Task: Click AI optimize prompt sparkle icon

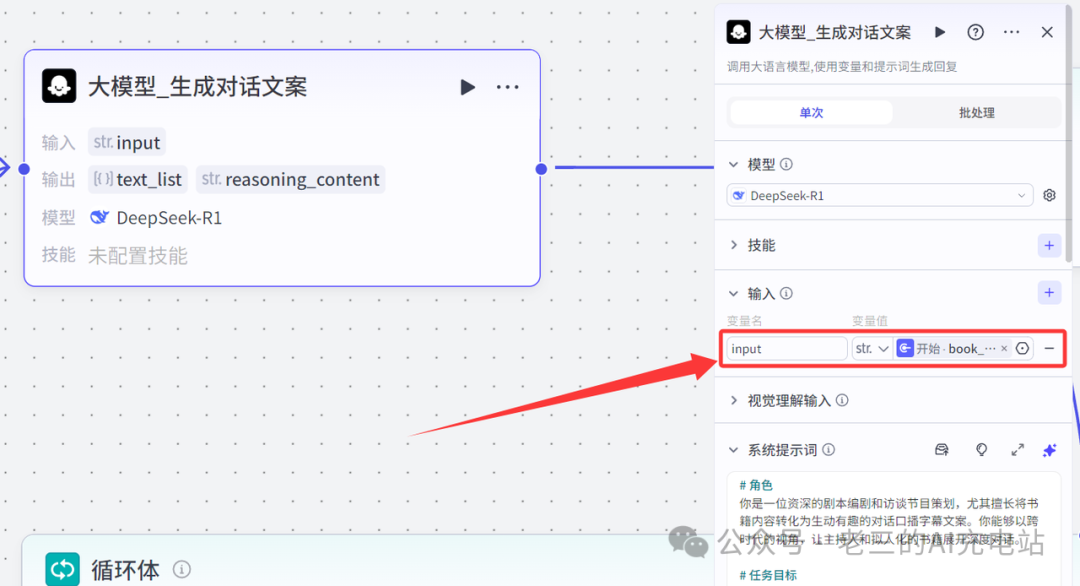Action: (1049, 450)
